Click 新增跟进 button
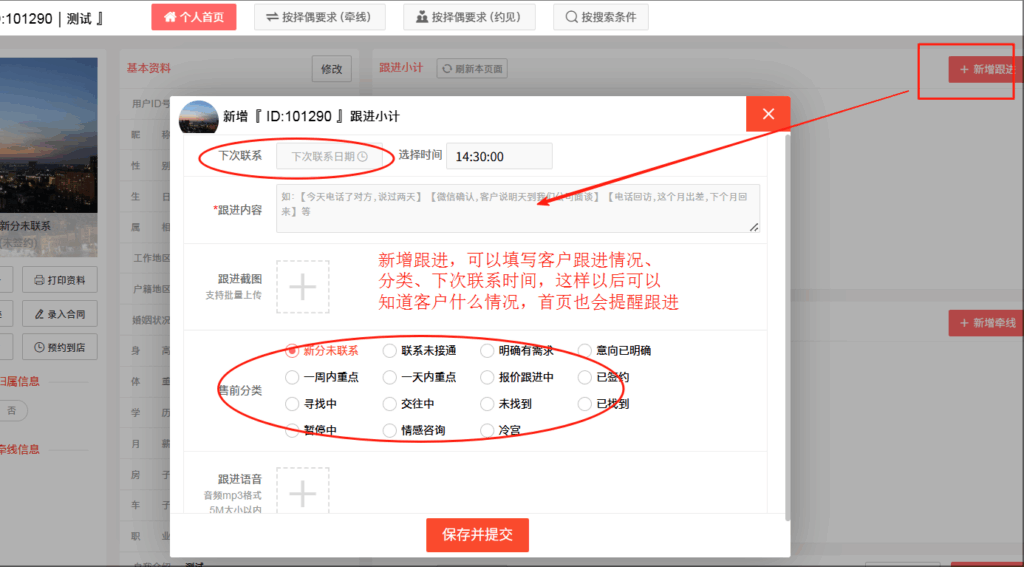The width and height of the screenshot is (1024, 567). [x=986, y=69]
